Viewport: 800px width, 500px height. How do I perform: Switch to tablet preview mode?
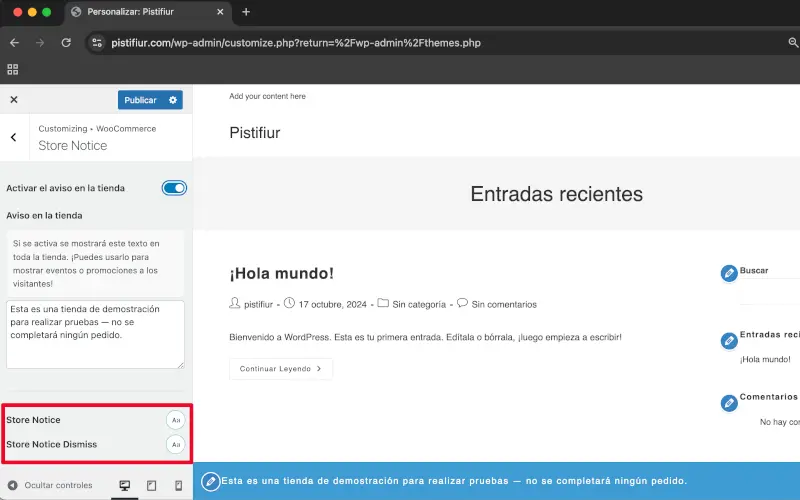[x=152, y=485]
